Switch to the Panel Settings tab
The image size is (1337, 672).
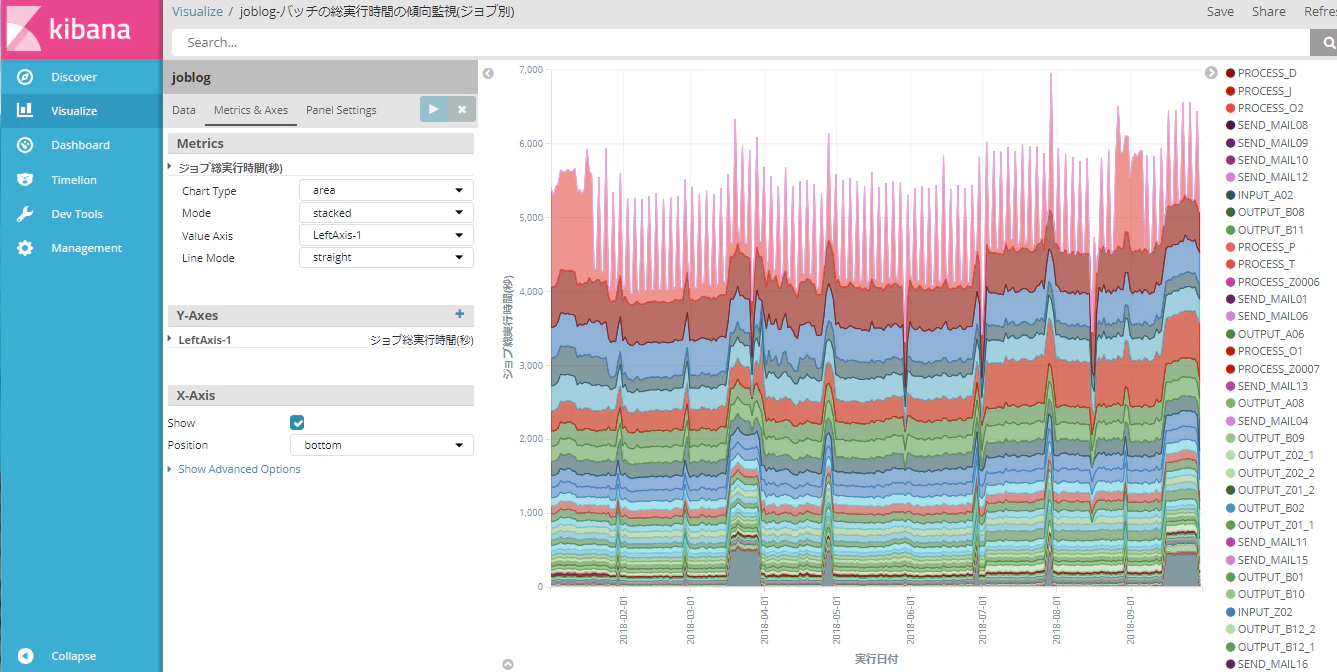pos(341,110)
